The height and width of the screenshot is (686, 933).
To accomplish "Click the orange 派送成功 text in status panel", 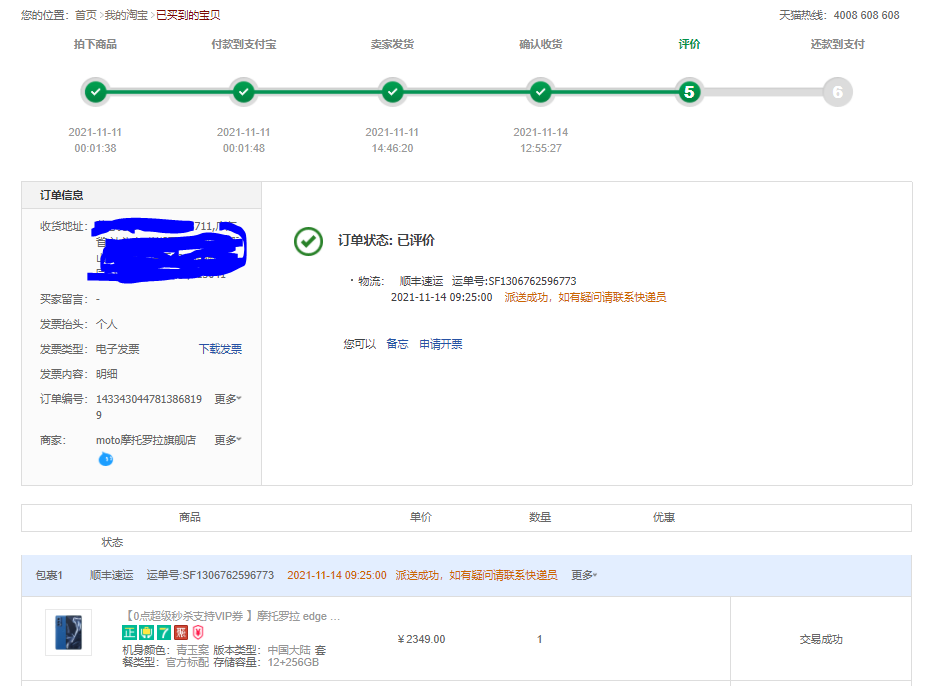I will pyautogui.click(x=586, y=297).
